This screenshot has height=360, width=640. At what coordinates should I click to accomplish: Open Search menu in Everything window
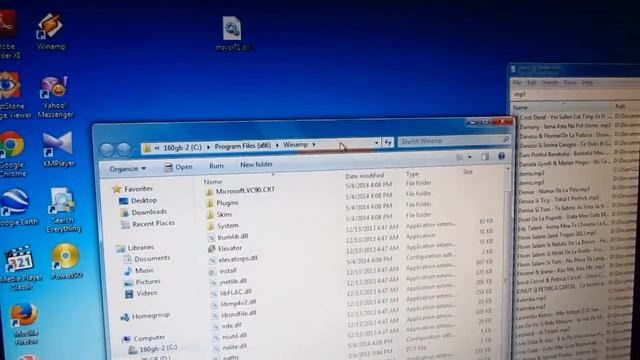pos(550,83)
